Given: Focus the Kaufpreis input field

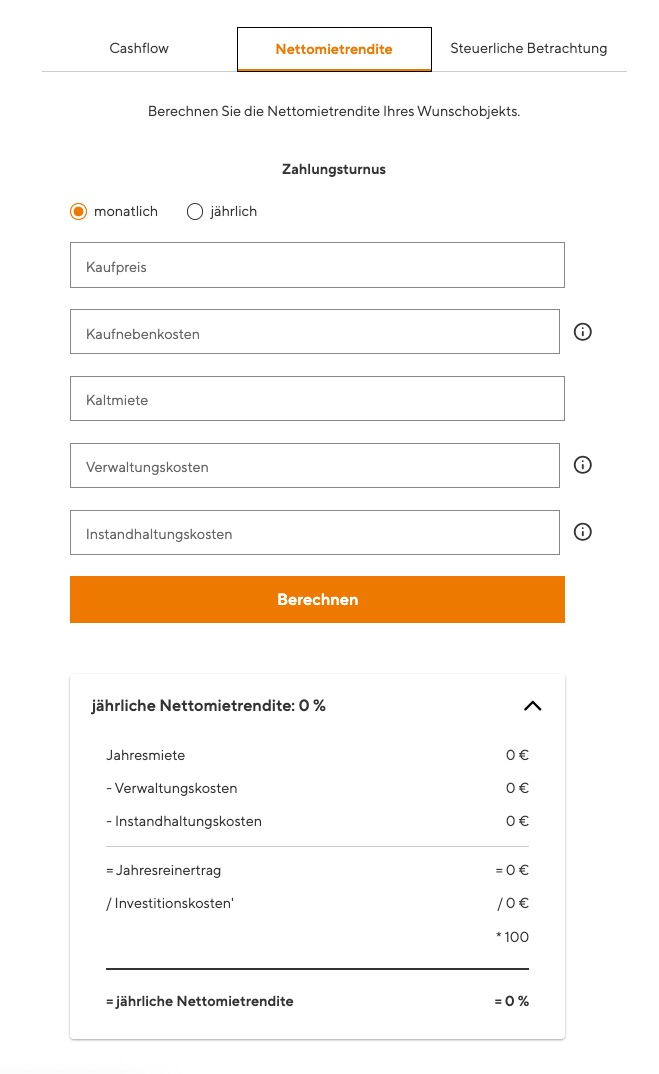Looking at the screenshot, I should click(317, 266).
